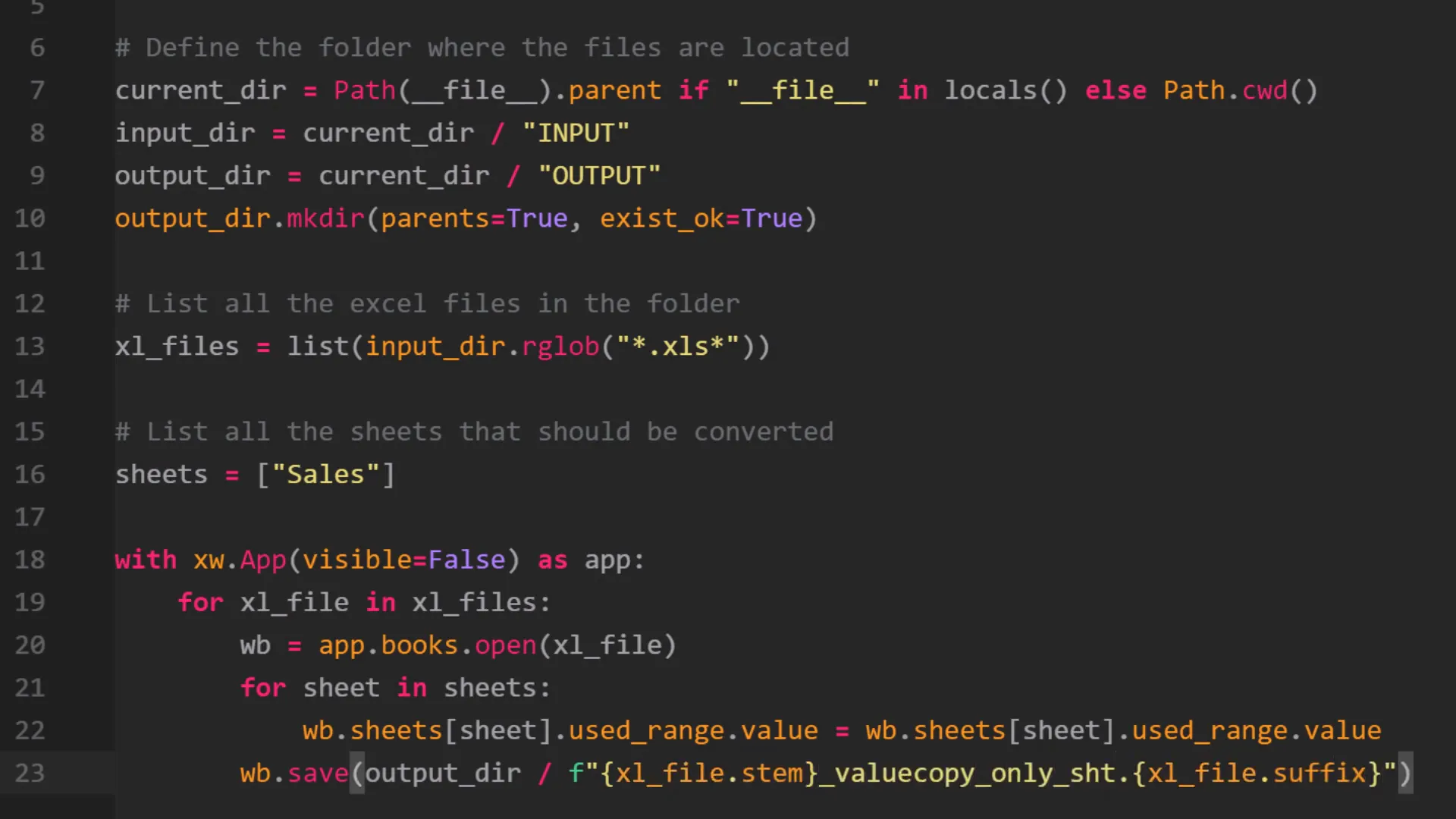Click the mkdir call on line 10
The width and height of the screenshot is (1456, 819).
point(325,218)
